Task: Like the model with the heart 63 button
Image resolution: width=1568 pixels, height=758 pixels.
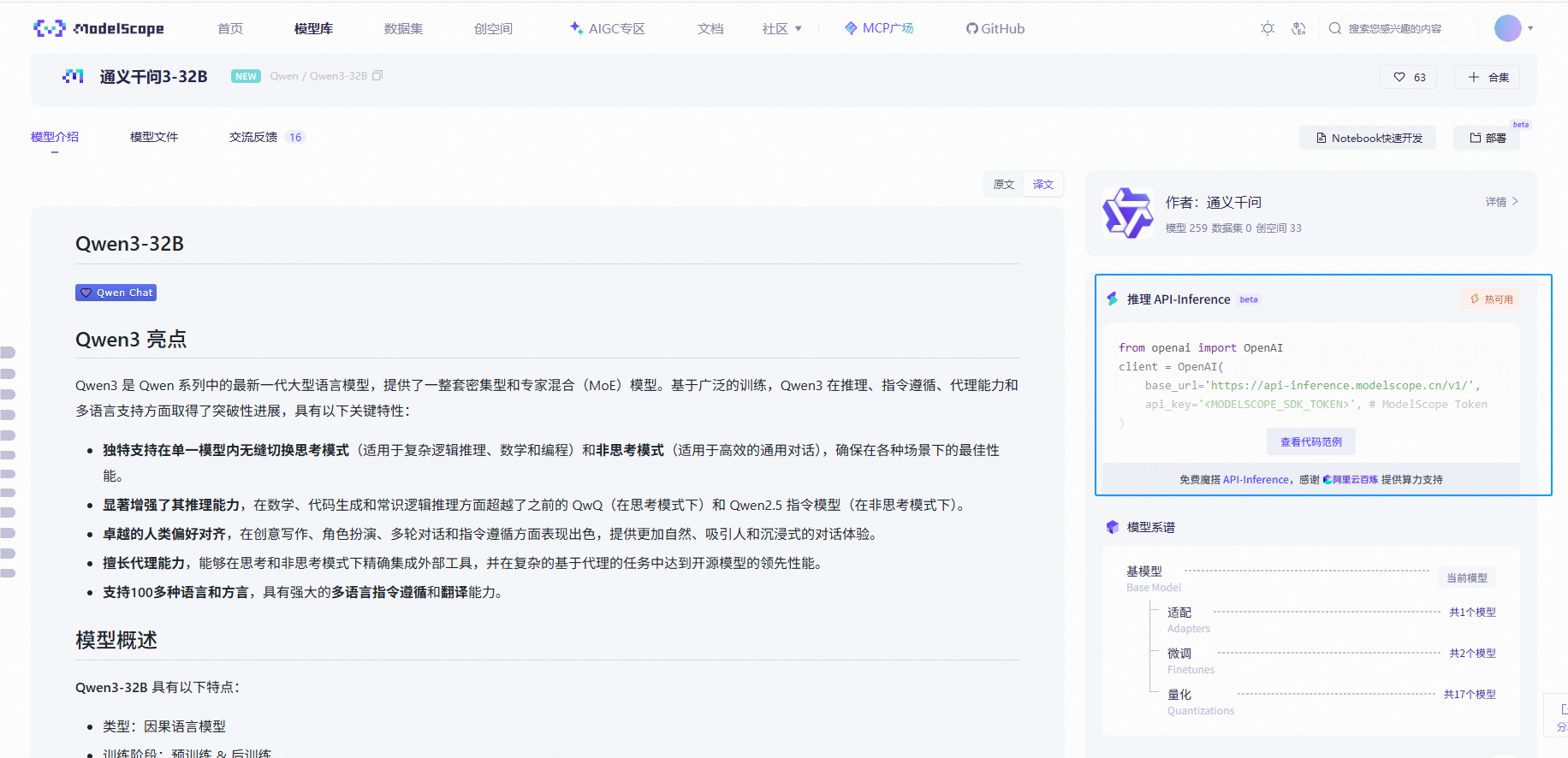Action: pyautogui.click(x=1409, y=77)
